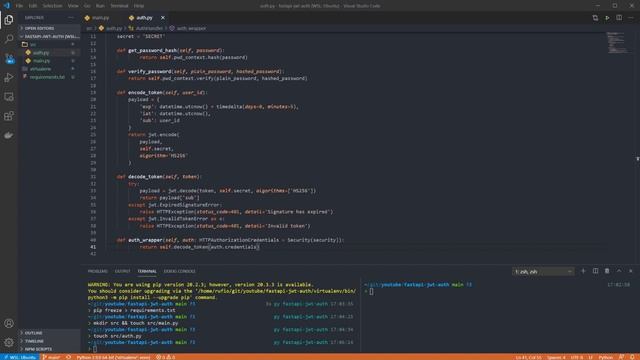This screenshot has height=360, width=640.
Task: Click the main git branch in status bar
Action: coord(51,357)
